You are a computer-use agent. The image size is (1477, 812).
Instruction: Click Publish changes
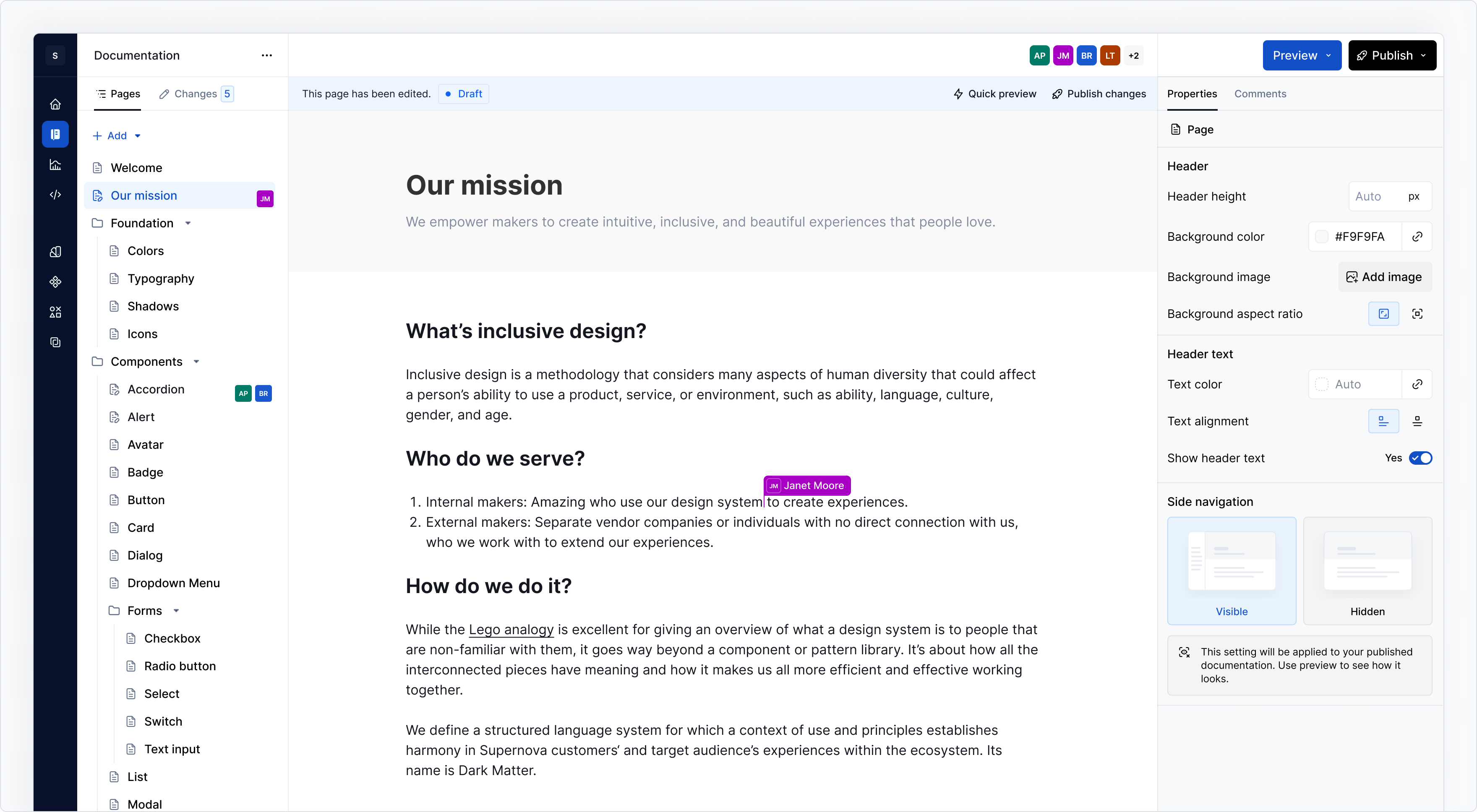(1098, 94)
